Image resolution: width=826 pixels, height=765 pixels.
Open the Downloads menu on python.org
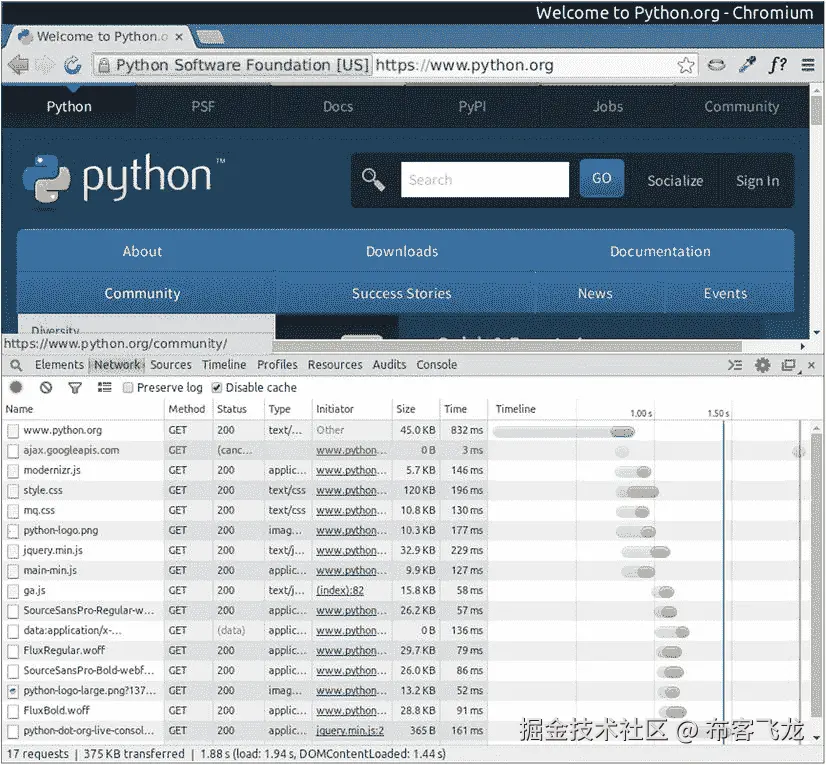click(x=402, y=251)
